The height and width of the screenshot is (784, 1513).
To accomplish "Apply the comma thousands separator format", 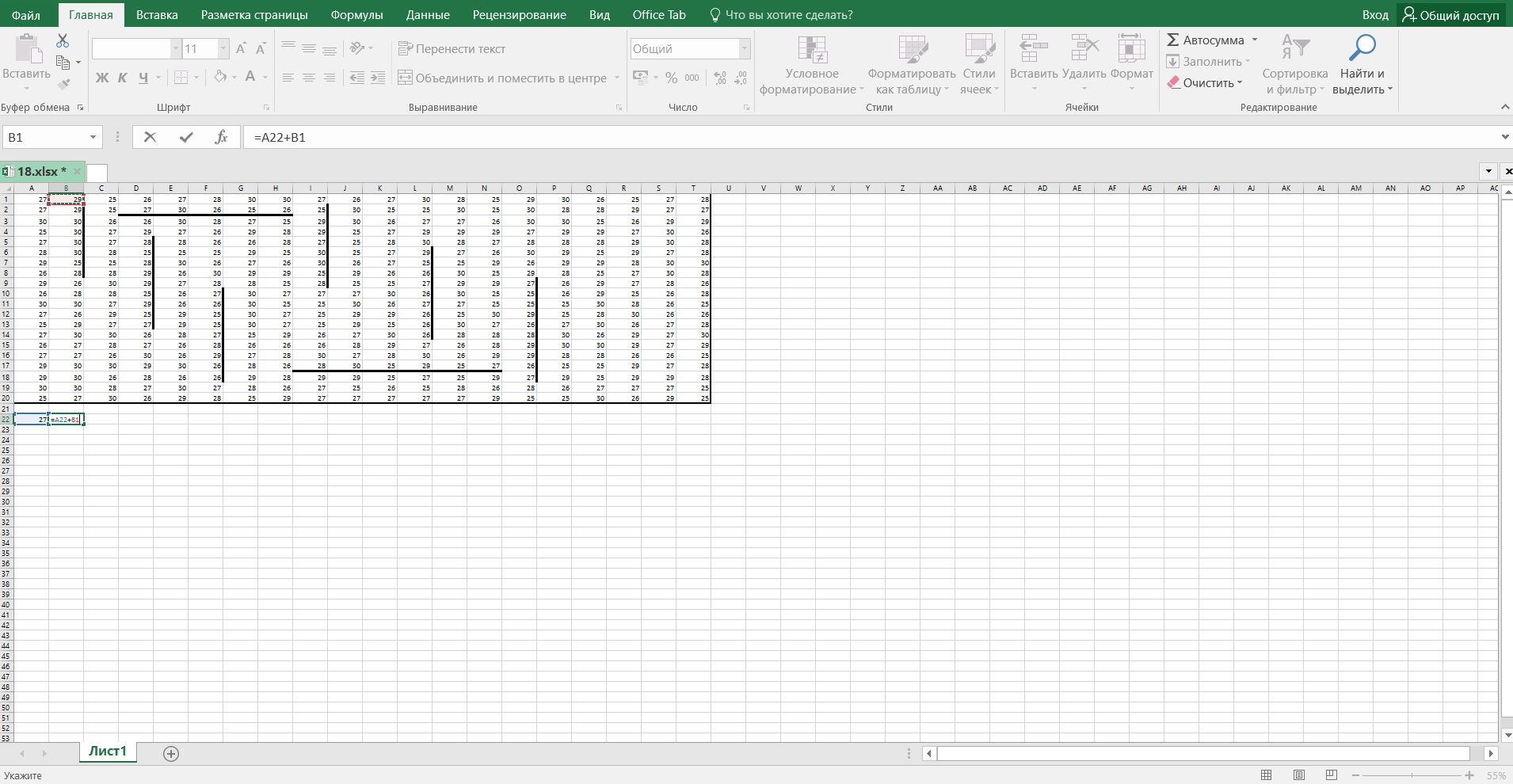I will click(x=692, y=78).
